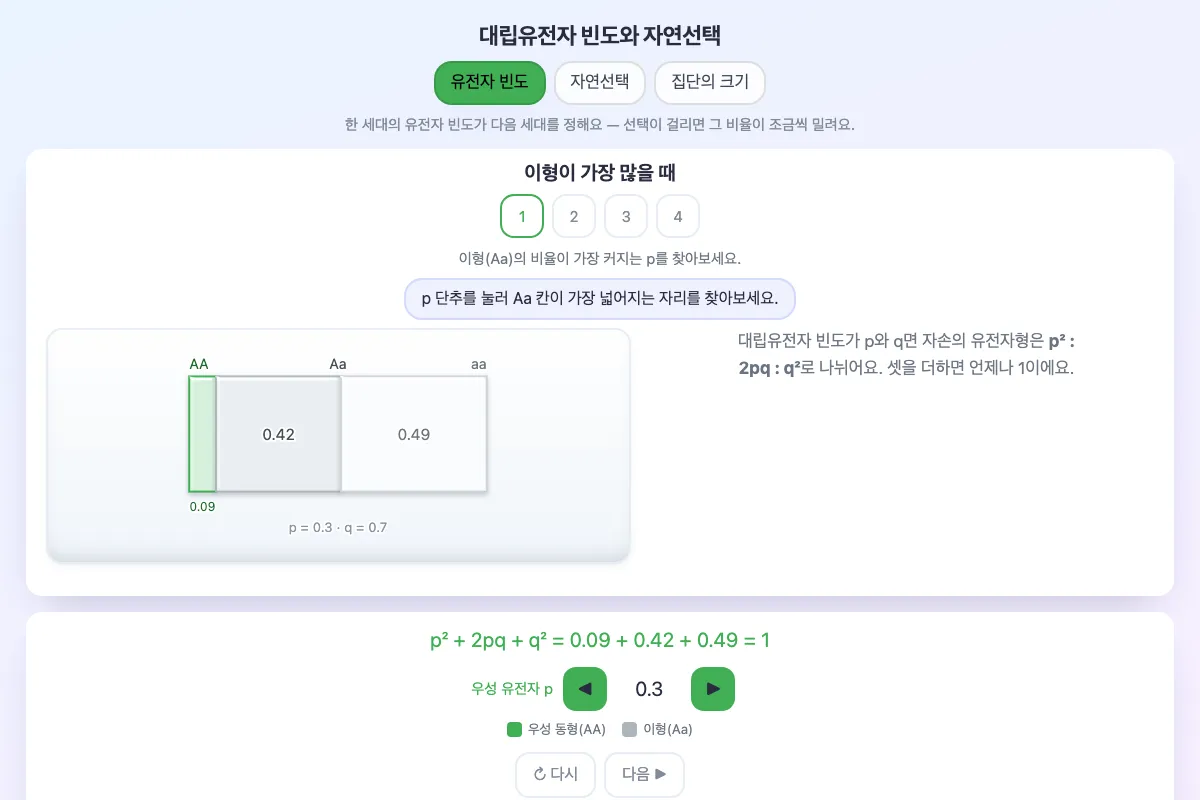This screenshot has height=800, width=1200.
Task: Click the p² + 2pq + q² equation text
Action: [x=600, y=641]
